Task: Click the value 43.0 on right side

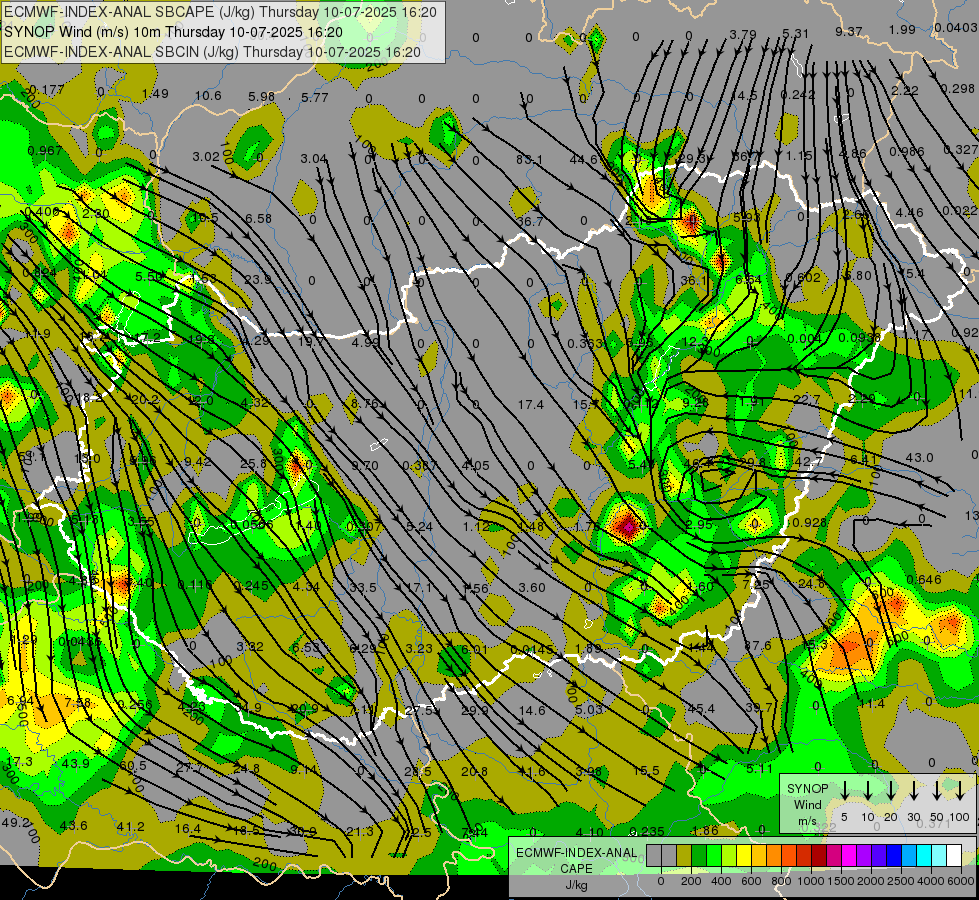Action: tap(919, 457)
